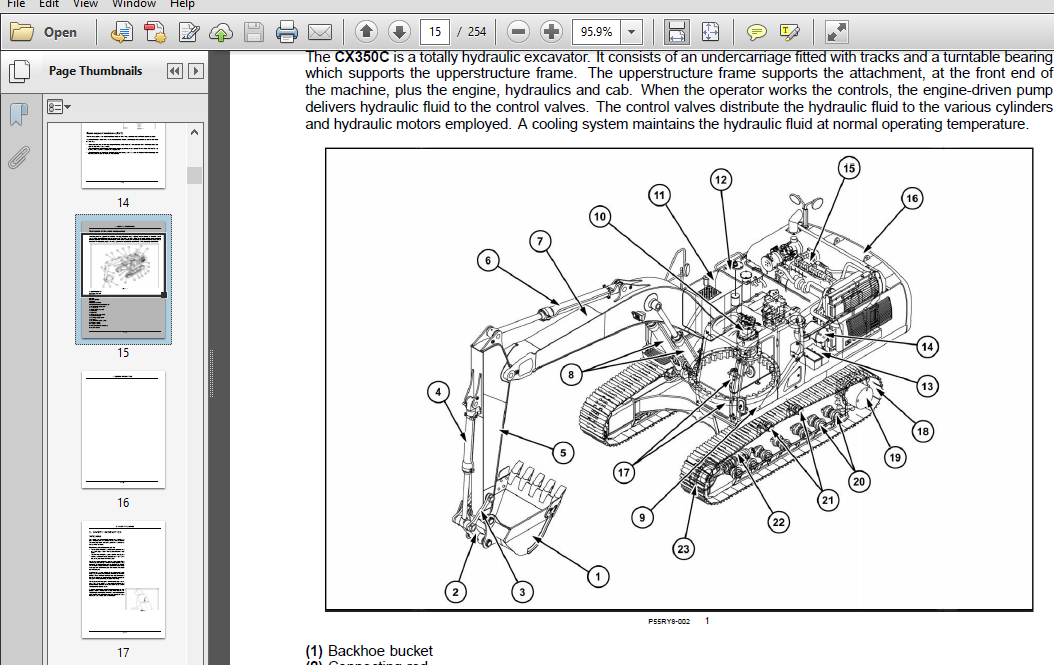
Task: Open the Bookmarks pane icon
Action: pos(19,114)
